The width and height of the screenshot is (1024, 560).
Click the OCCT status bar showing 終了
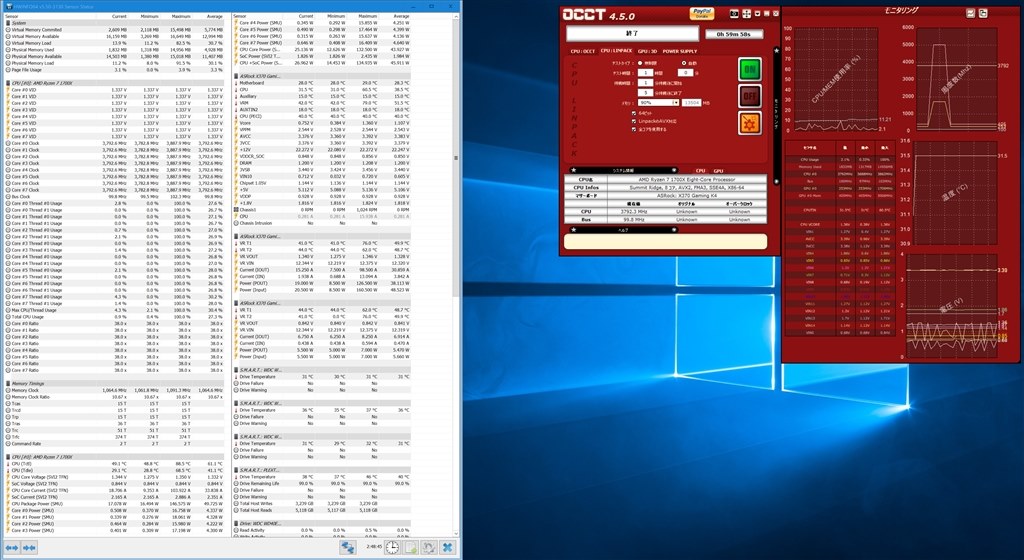(632, 33)
